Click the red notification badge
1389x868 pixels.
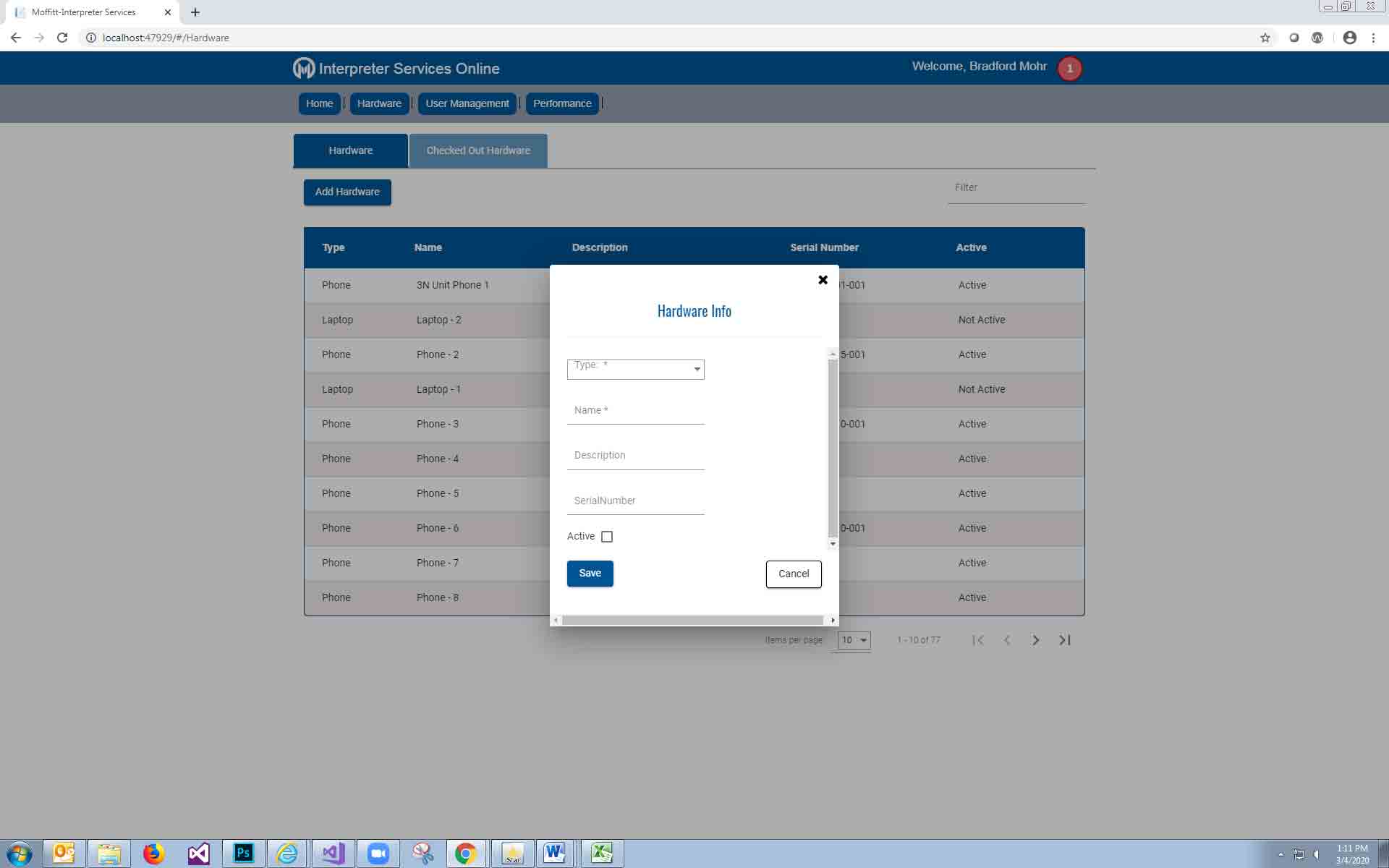click(1069, 69)
